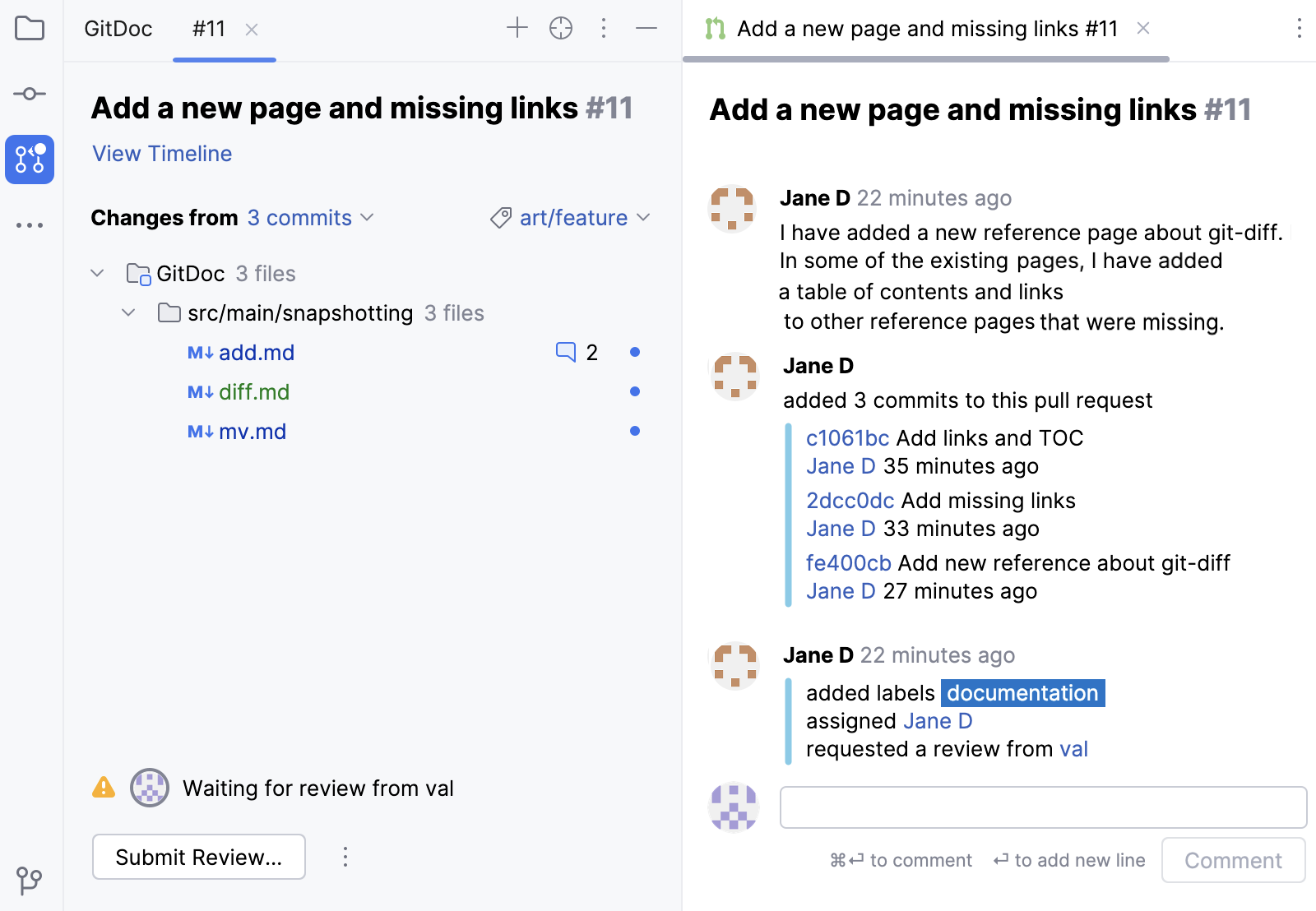This screenshot has height=911, width=1316.
Task: Click the plus icon to create a pull request
Action: pos(517,27)
